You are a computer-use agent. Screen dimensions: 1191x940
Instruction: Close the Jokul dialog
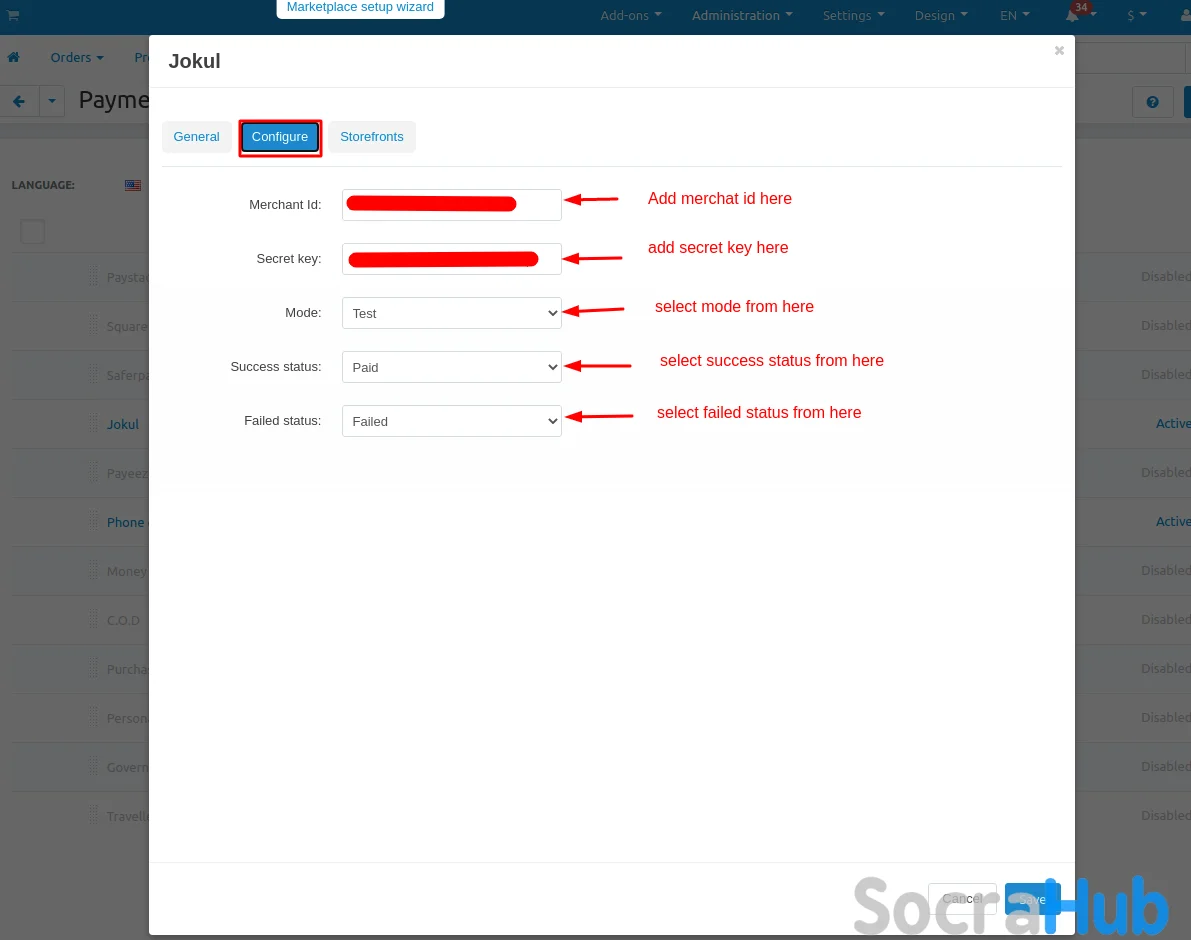[1059, 50]
